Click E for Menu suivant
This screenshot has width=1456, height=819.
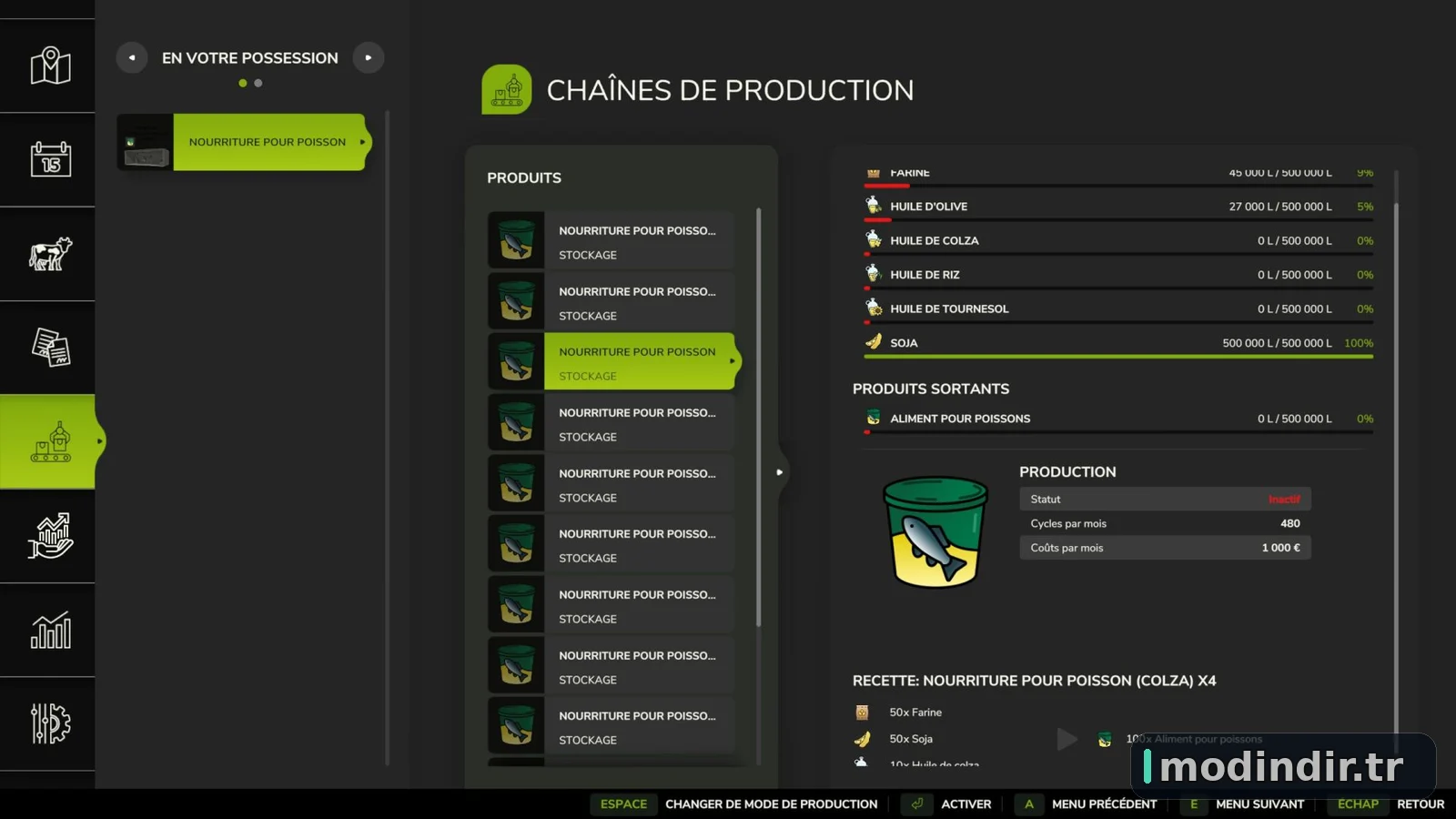[x=1194, y=804]
